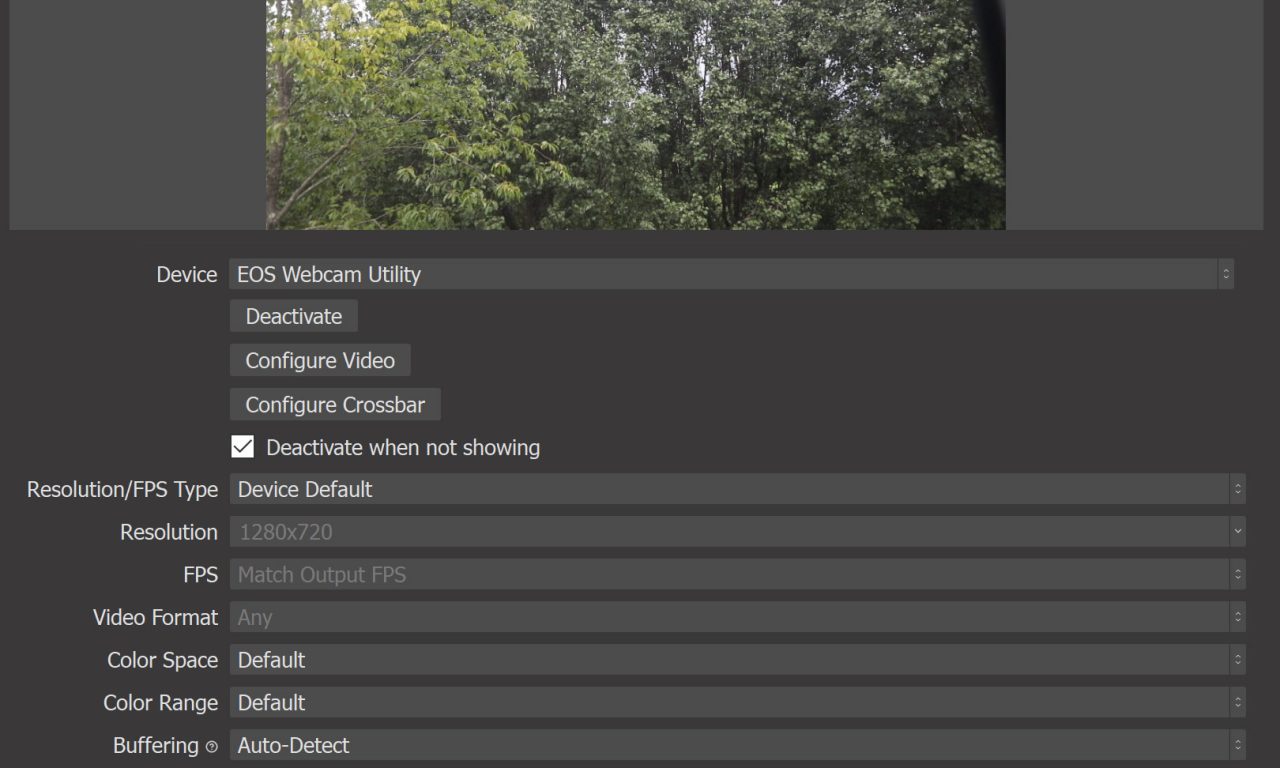Click the arrows icon on FPS field
The image size is (1280, 768).
coord(1238,575)
